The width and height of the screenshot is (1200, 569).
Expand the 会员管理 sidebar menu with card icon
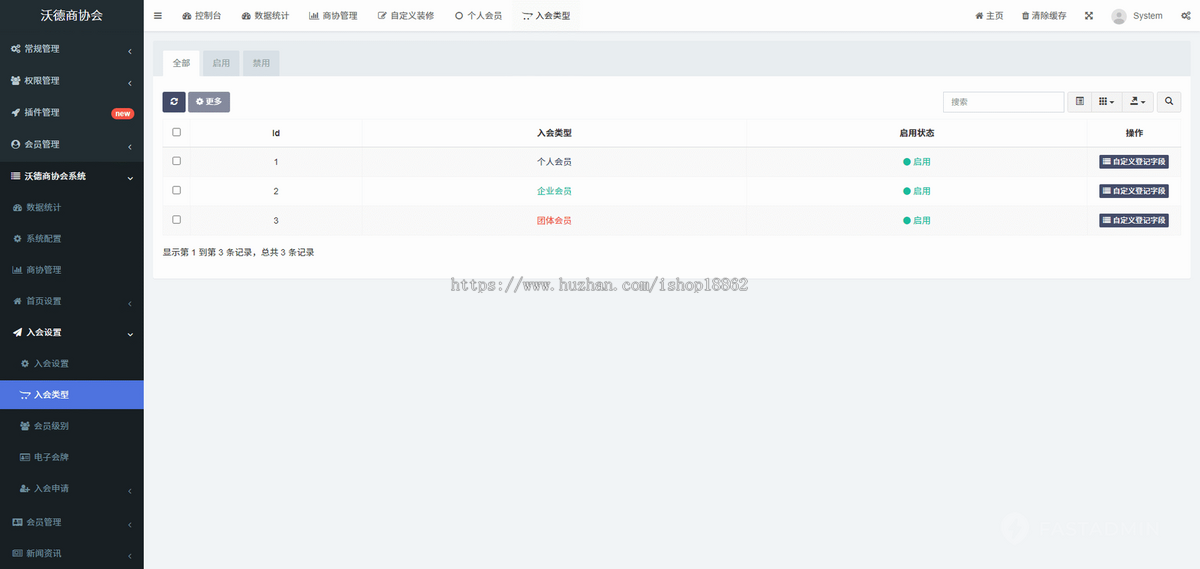(72, 522)
